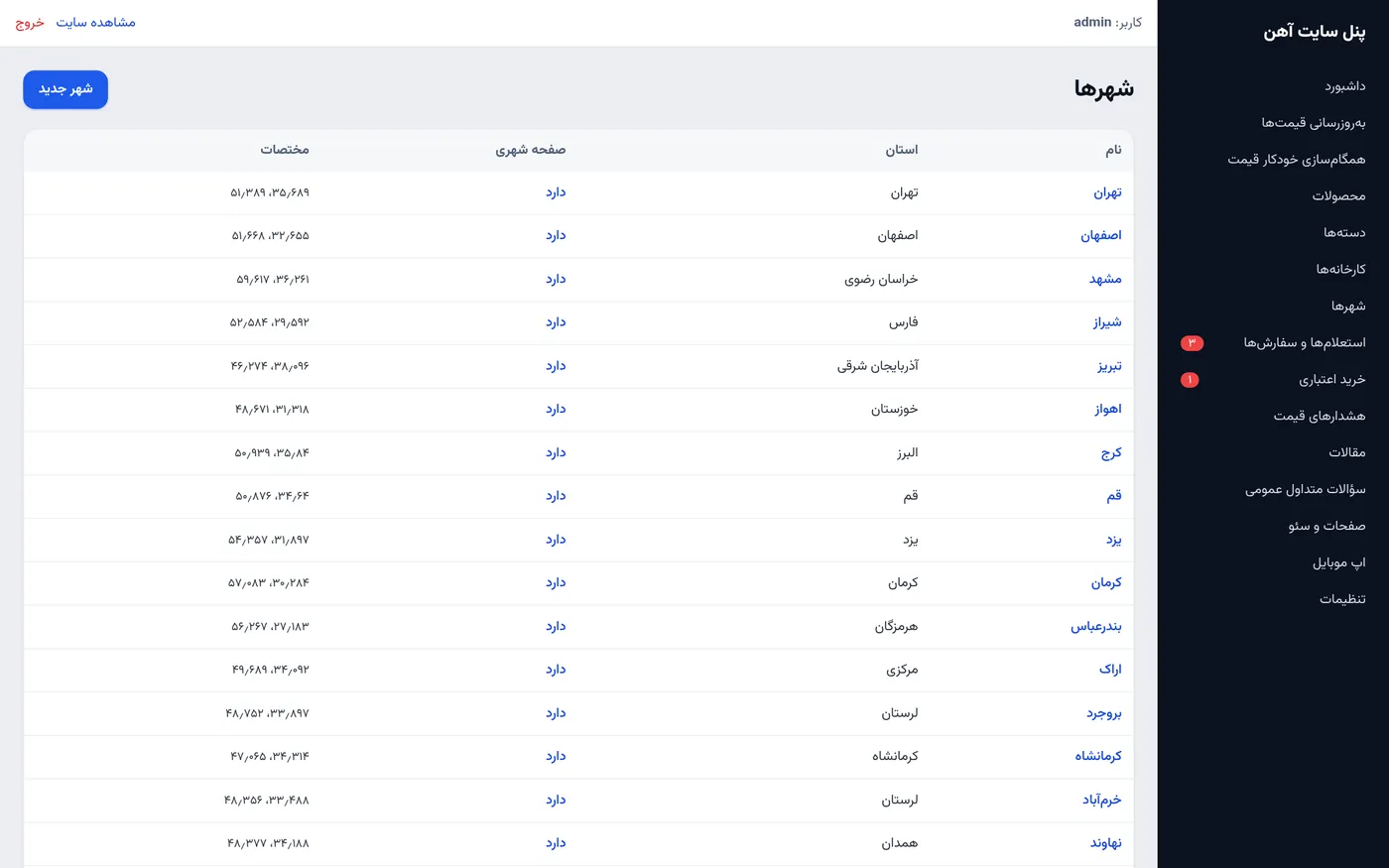The height and width of the screenshot is (868, 1389).
Task: Click the شهرها page heading
Action: click(1103, 89)
